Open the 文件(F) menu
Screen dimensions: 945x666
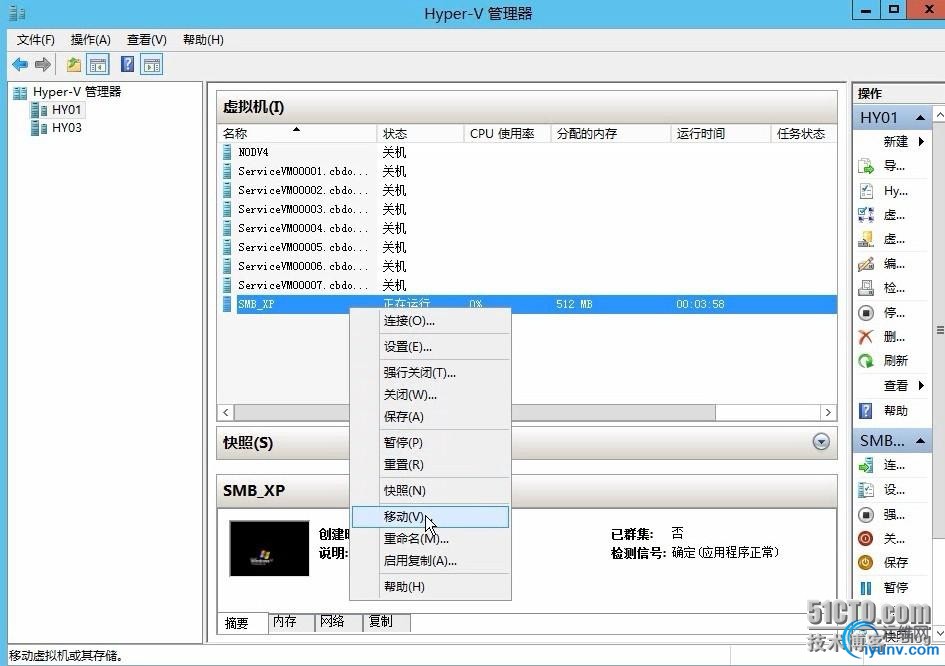pyautogui.click(x=36, y=40)
